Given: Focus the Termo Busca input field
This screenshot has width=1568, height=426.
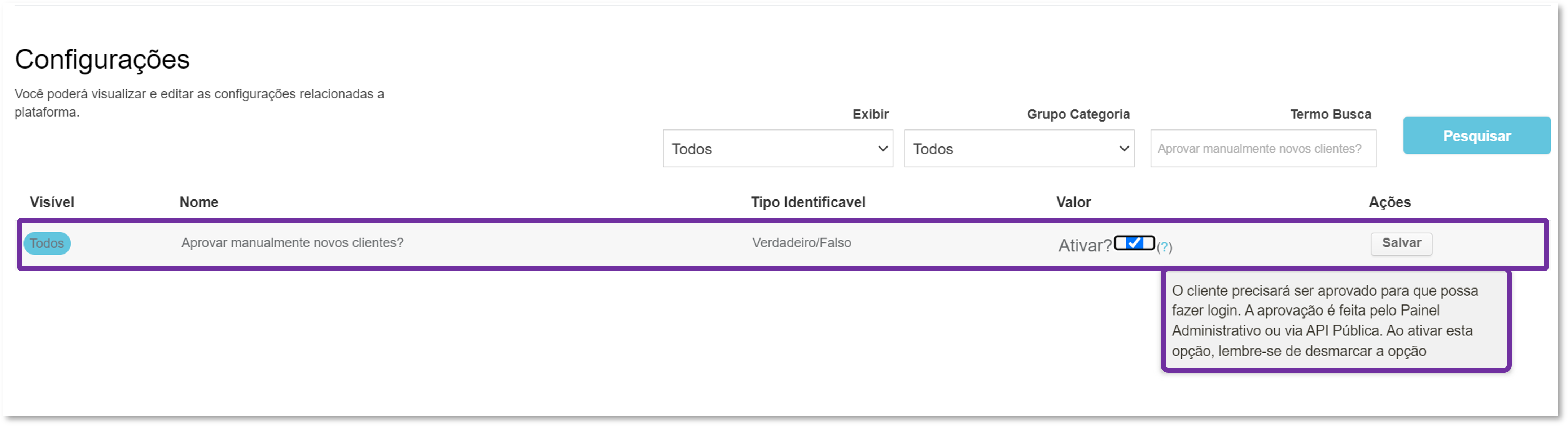Looking at the screenshot, I should (1262, 149).
